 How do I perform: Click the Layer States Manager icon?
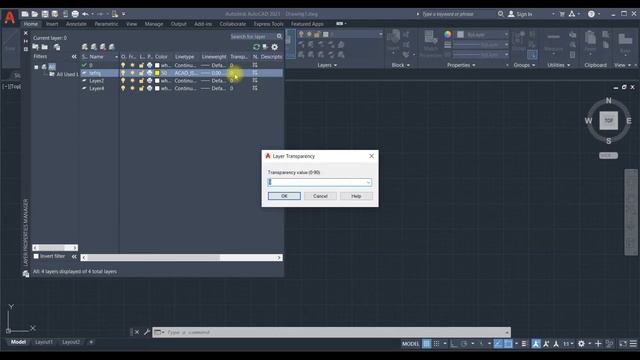(x=57, y=47)
